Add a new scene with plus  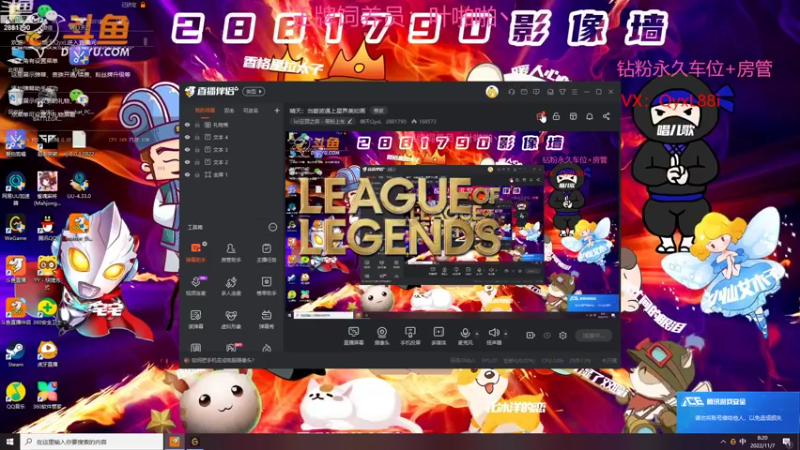[x=277, y=110]
